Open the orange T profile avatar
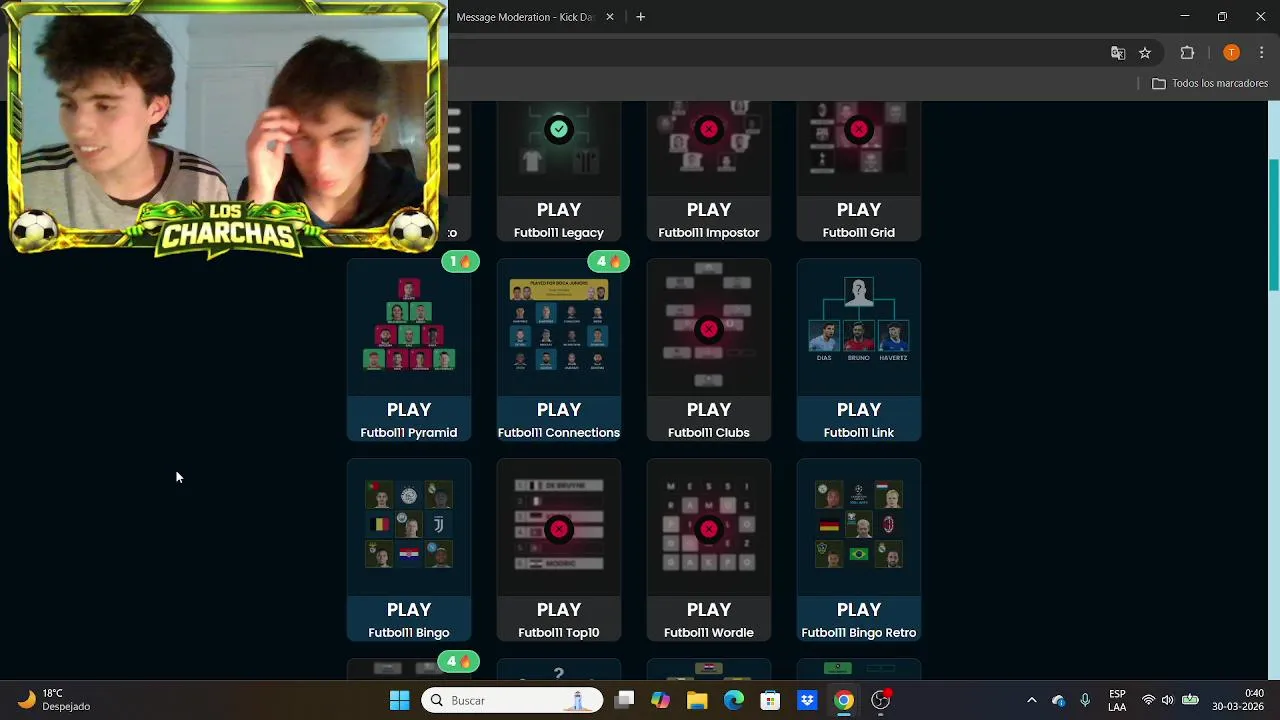1280x720 pixels. click(1231, 53)
